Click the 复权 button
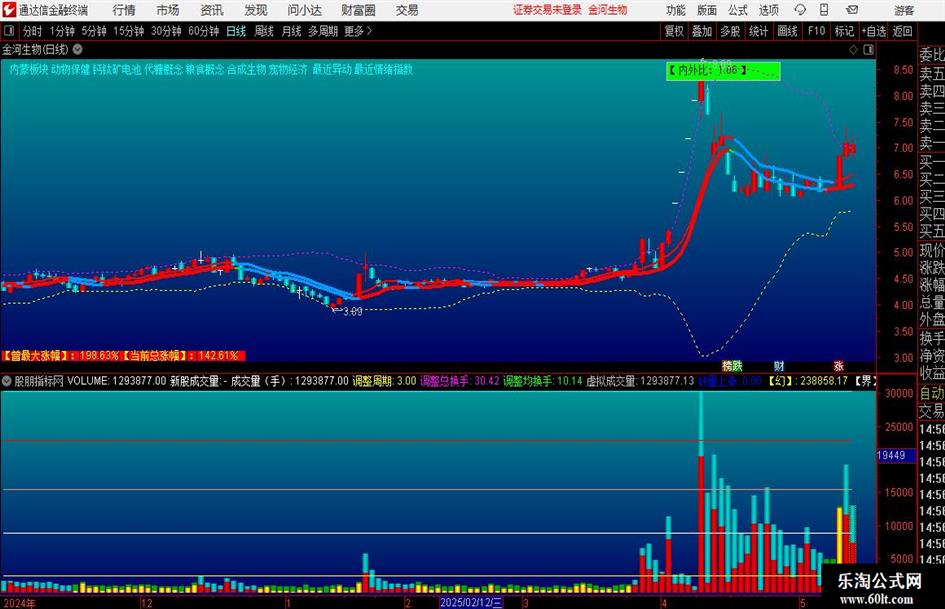Viewport: 945px width, 609px height. (674, 31)
